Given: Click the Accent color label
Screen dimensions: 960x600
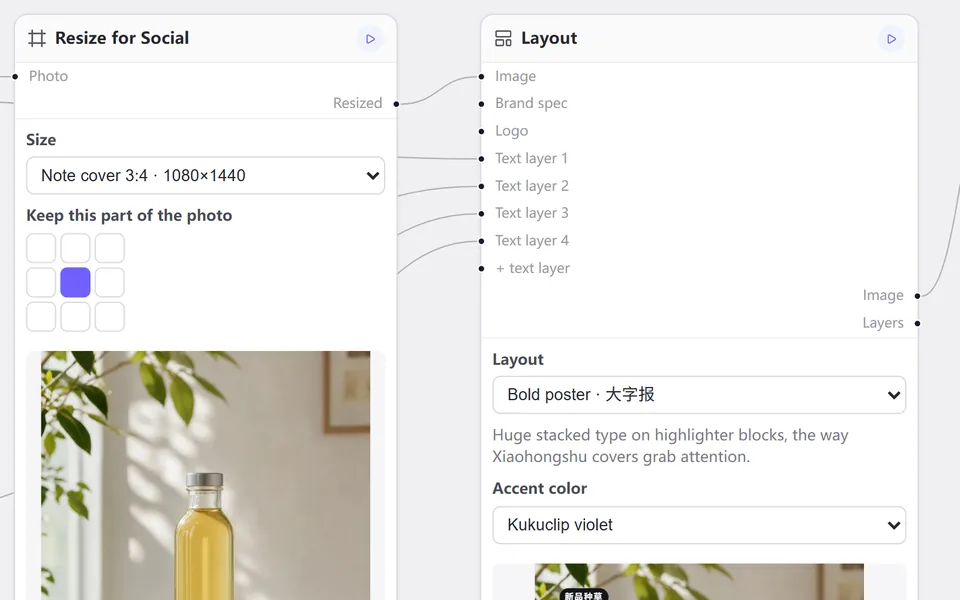Looking at the screenshot, I should point(539,489).
